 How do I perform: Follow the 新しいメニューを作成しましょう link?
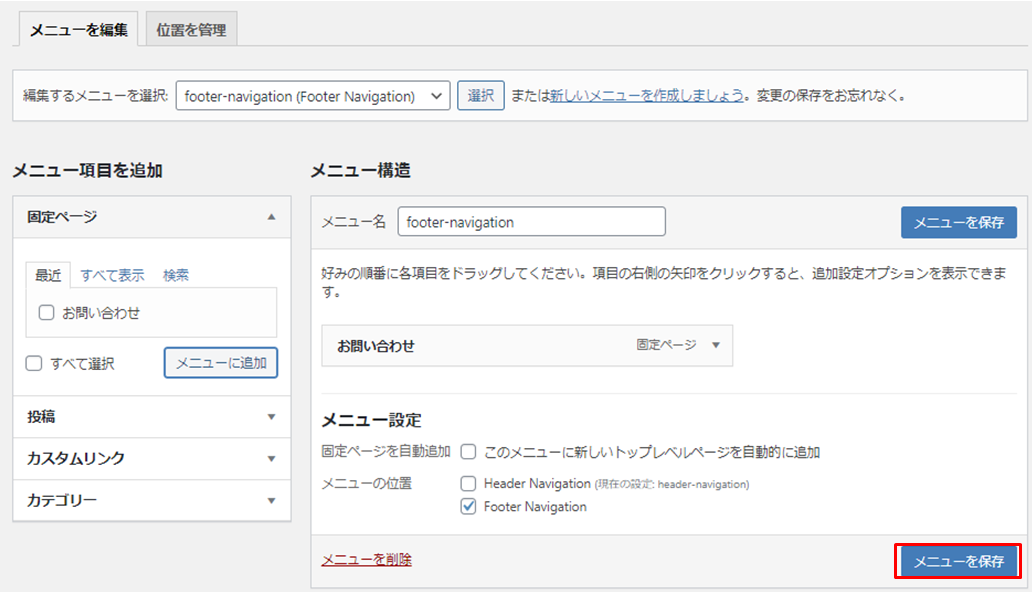(647, 96)
